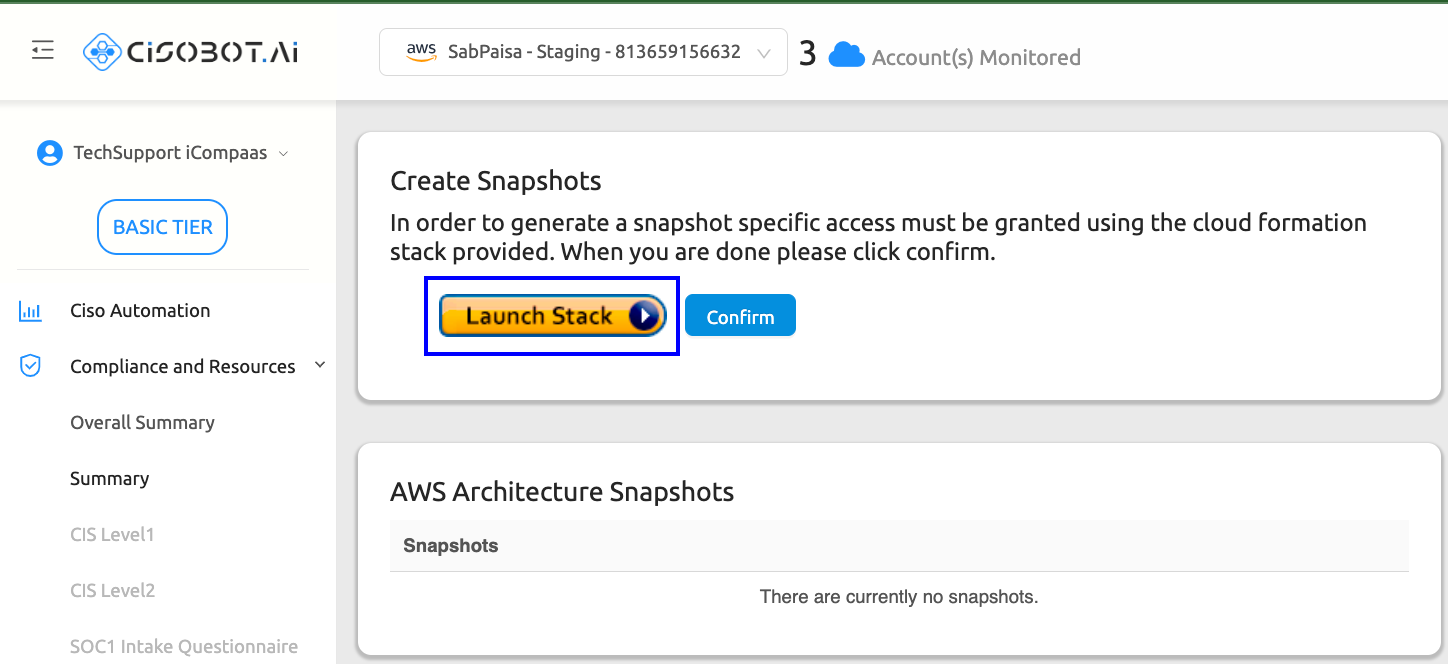This screenshot has height=664, width=1448.
Task: Click the CISOBOT.AI logo
Action: (190, 51)
